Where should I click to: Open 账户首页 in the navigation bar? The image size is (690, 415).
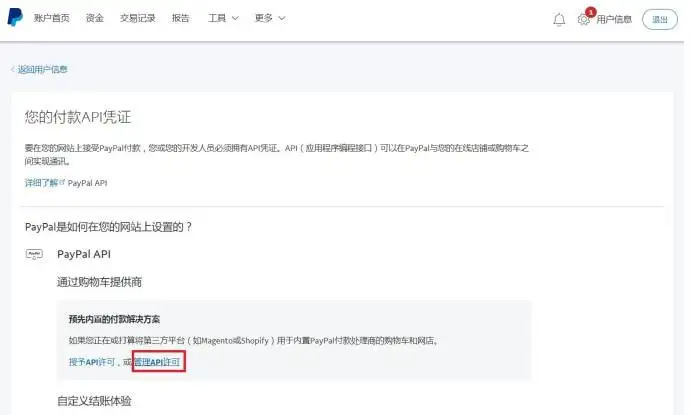[51, 18]
